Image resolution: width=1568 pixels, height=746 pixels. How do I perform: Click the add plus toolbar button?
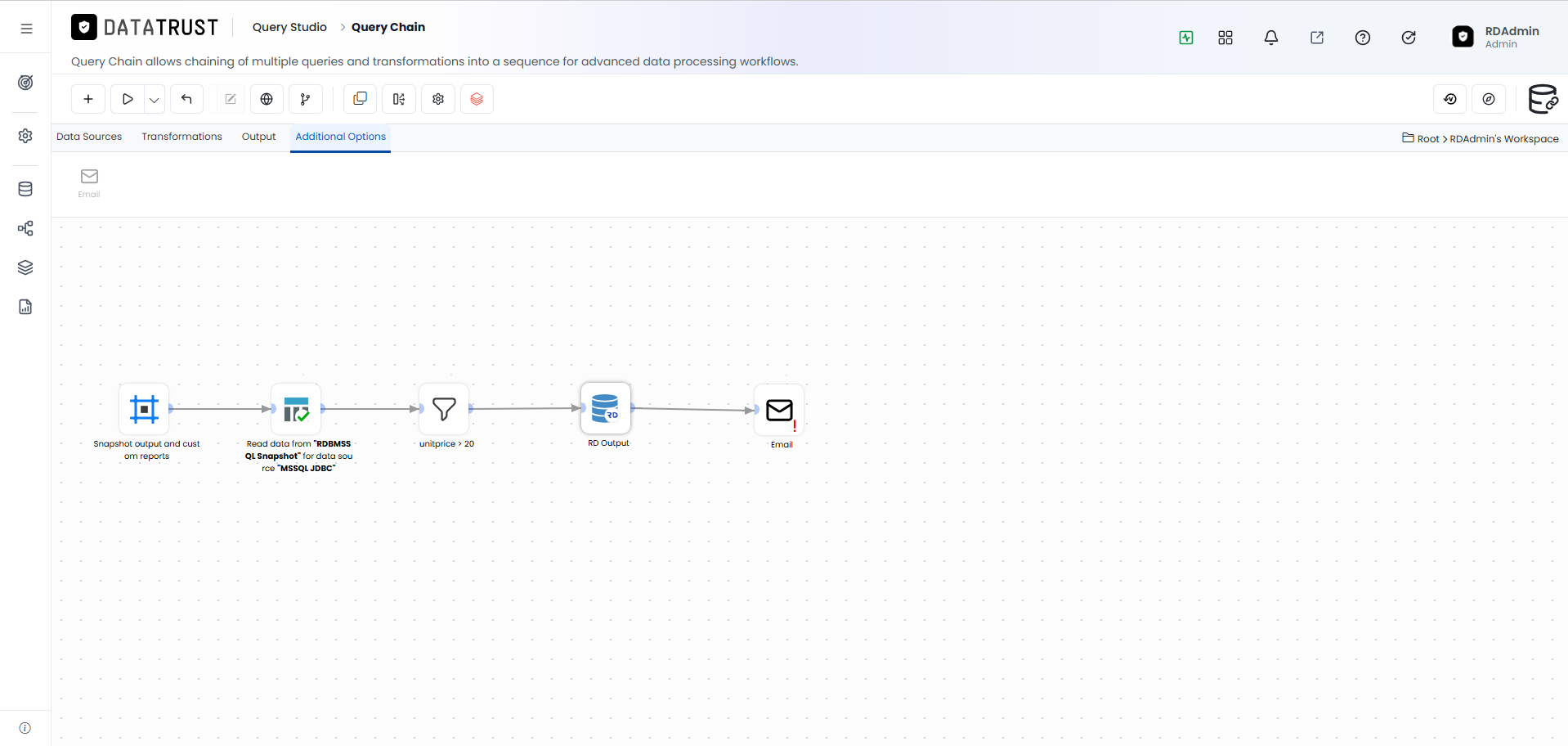[88, 99]
